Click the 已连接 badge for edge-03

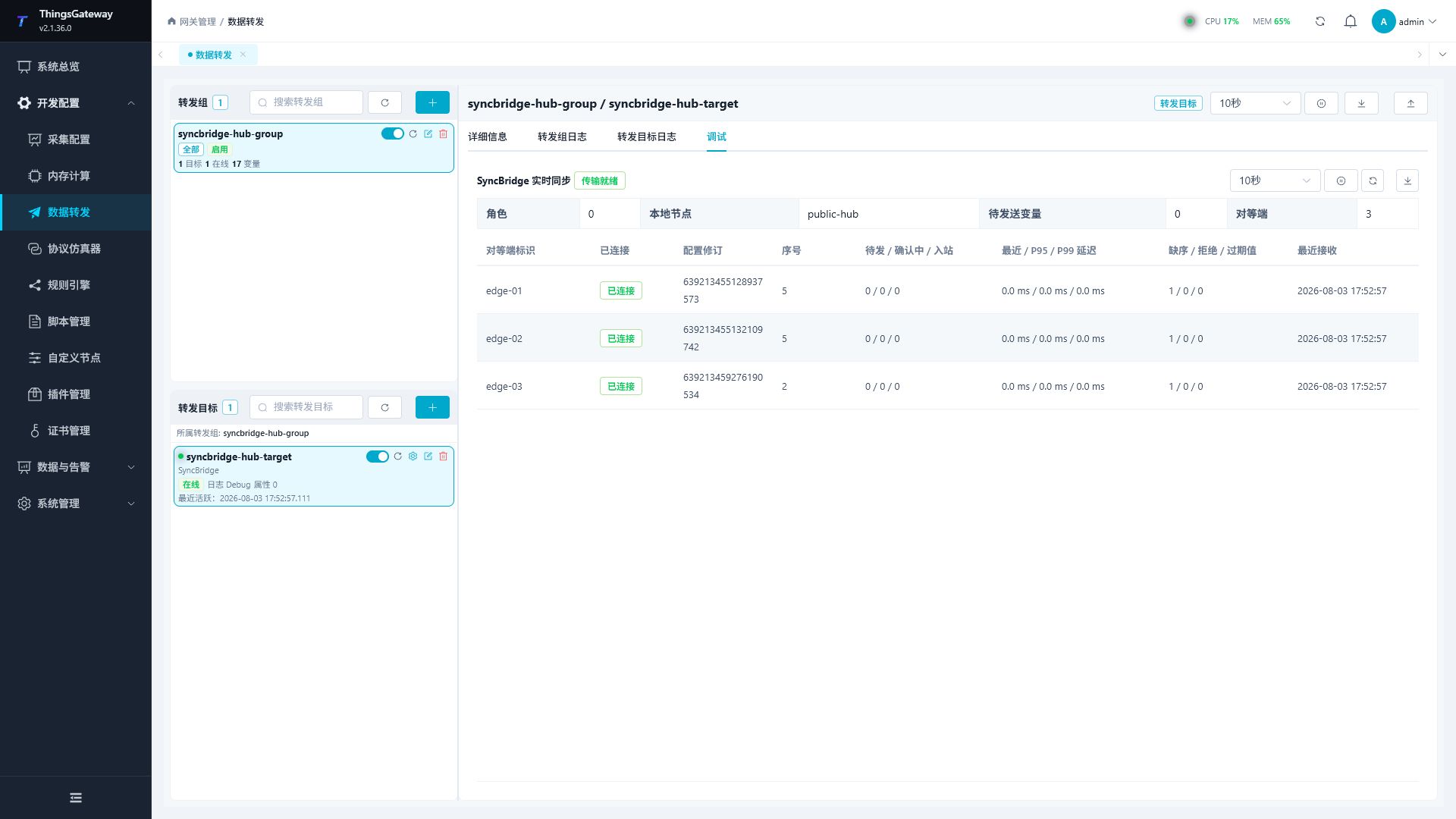pyautogui.click(x=620, y=386)
